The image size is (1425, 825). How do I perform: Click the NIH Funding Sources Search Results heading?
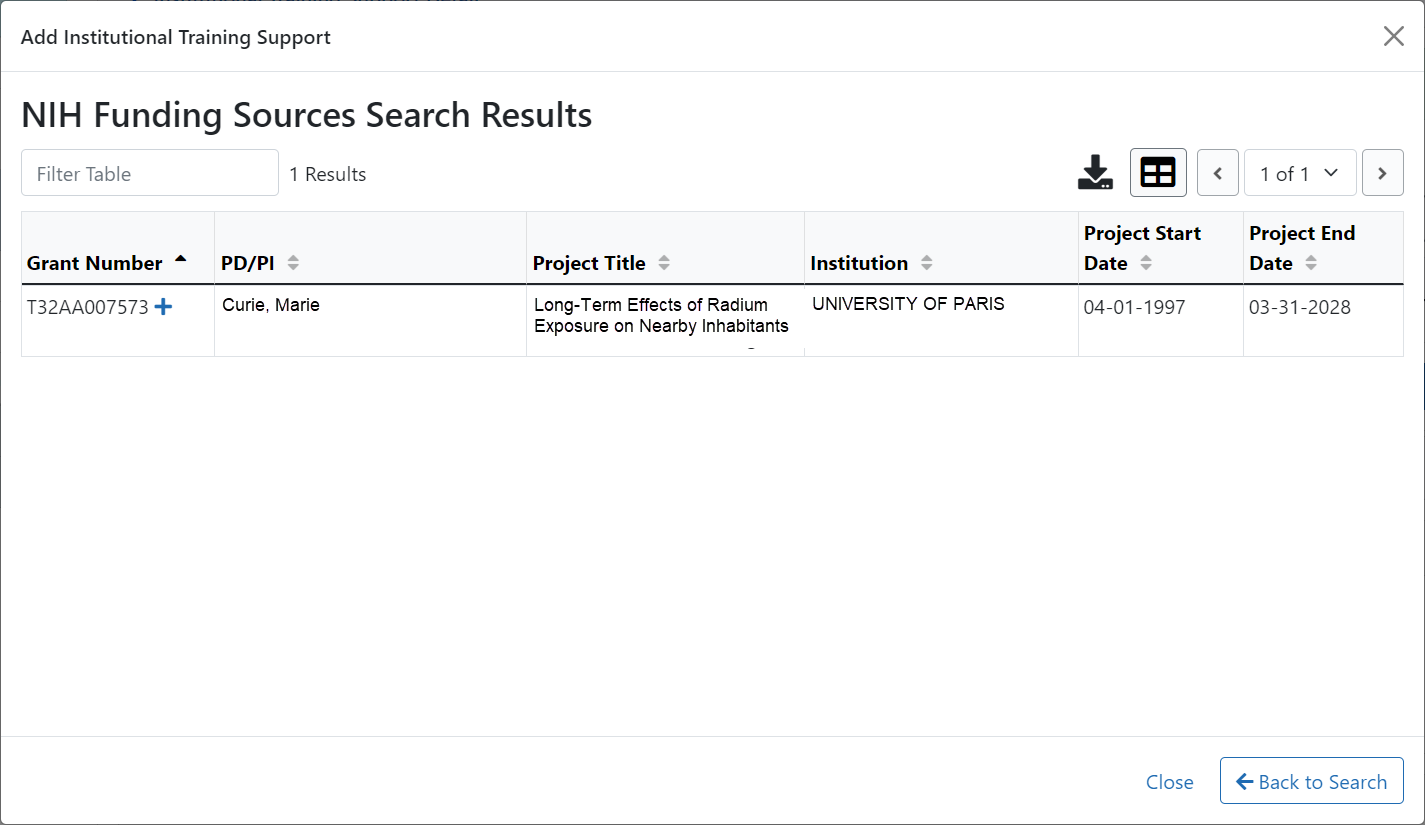pyautogui.click(x=307, y=115)
